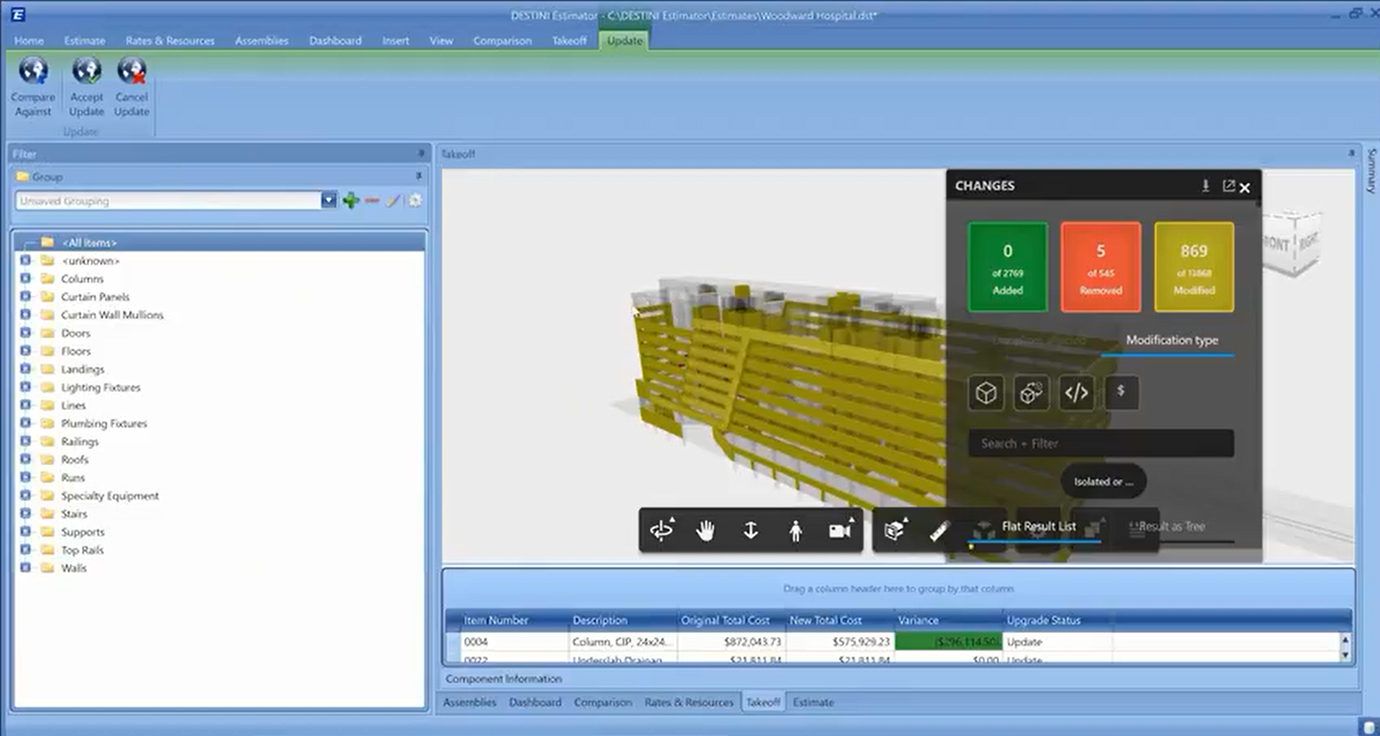The width and height of the screenshot is (1380, 736).
Task: Click the red Removed changes tile
Action: [1101, 267]
